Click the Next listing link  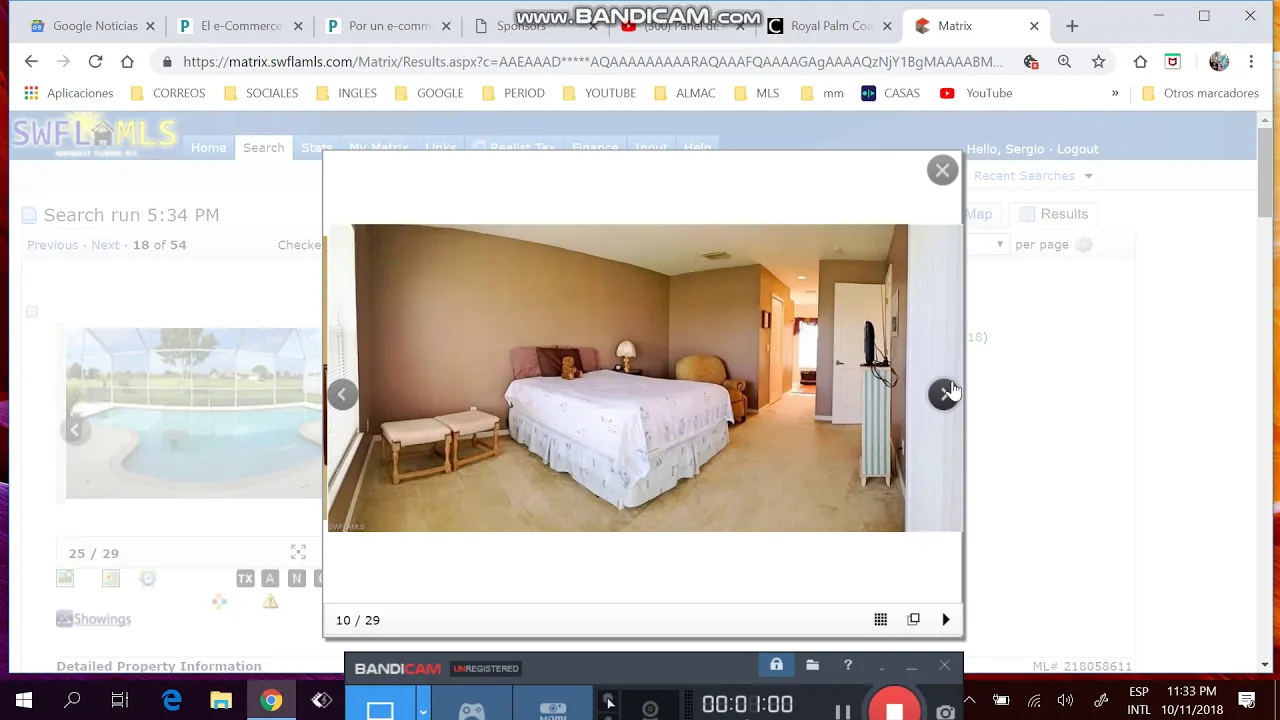(x=105, y=245)
